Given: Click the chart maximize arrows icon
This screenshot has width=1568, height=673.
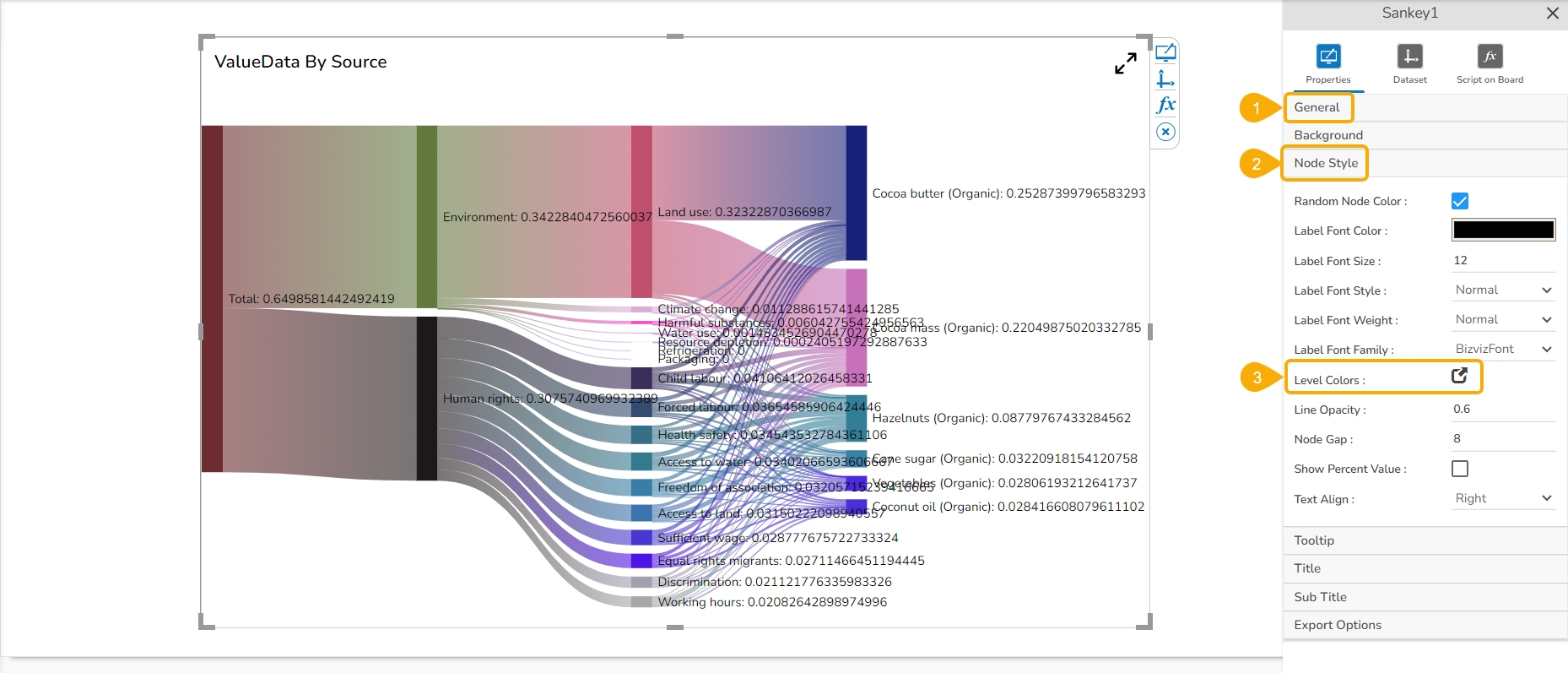Looking at the screenshot, I should (x=1125, y=63).
